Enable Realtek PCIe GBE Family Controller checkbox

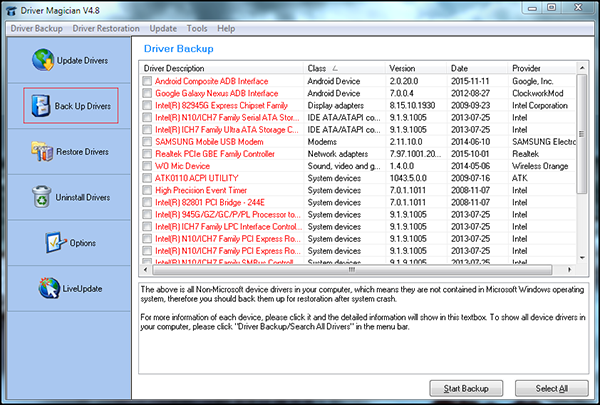point(147,154)
